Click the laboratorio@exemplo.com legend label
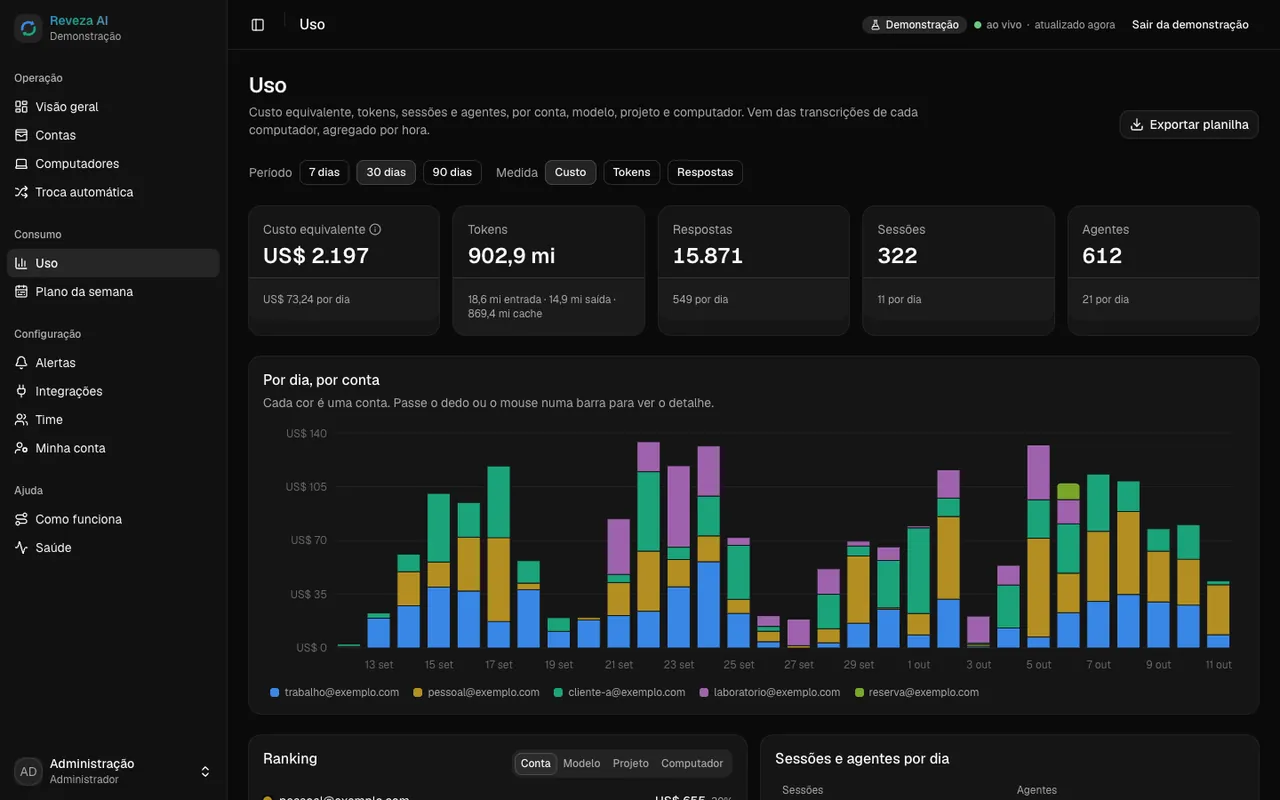Viewport: 1280px width, 800px height. (x=777, y=692)
